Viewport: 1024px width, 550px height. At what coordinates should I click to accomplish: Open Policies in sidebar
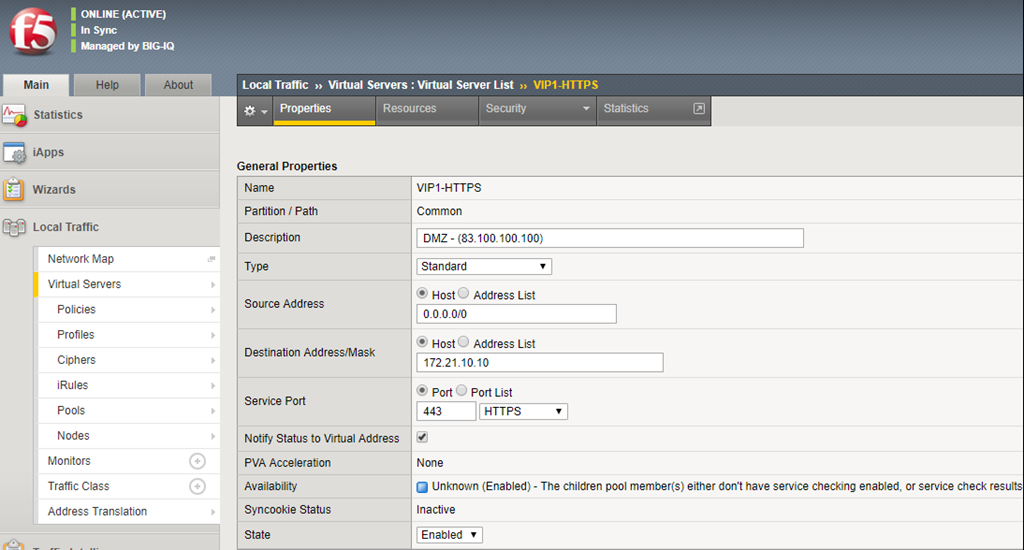click(76, 310)
